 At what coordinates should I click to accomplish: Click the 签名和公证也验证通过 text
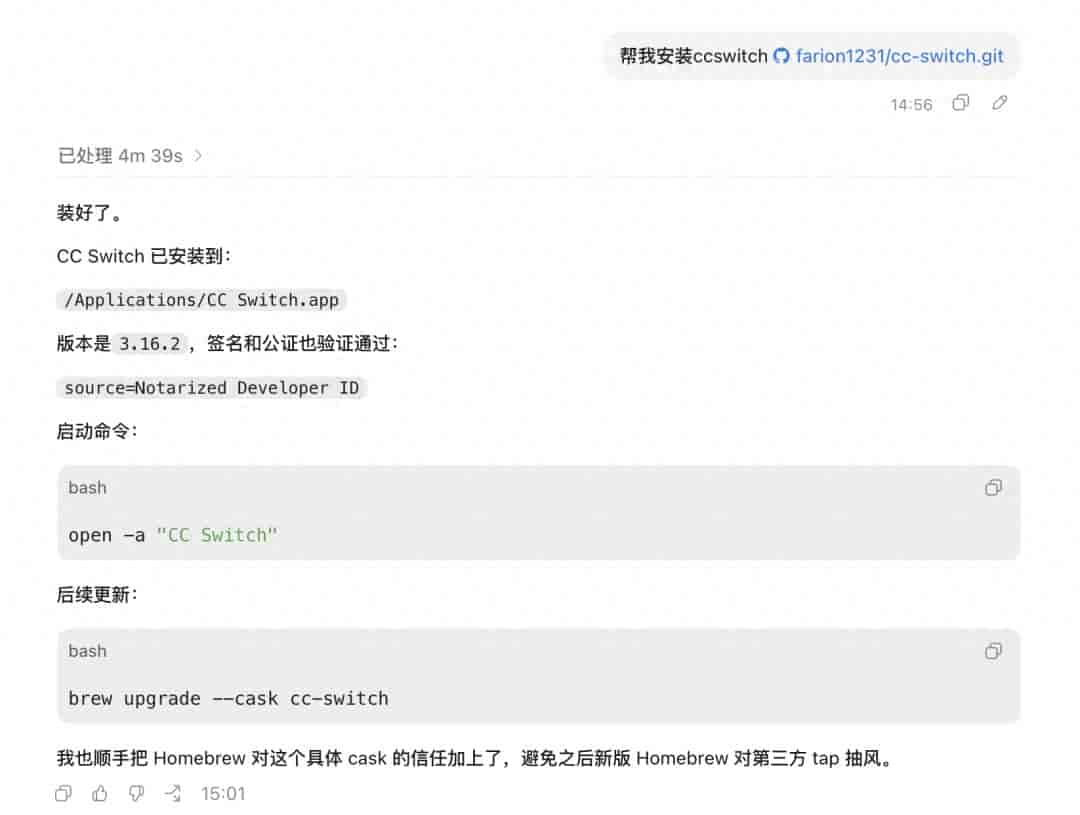[298, 344]
